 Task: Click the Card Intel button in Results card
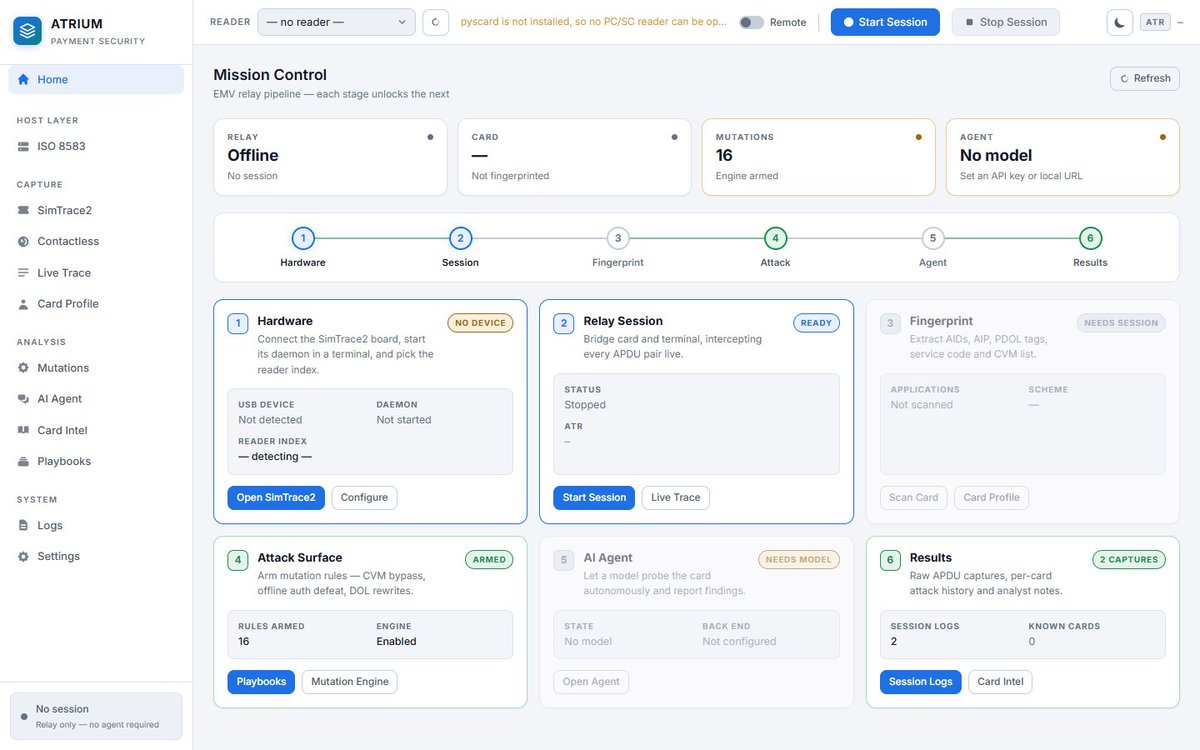click(1000, 682)
